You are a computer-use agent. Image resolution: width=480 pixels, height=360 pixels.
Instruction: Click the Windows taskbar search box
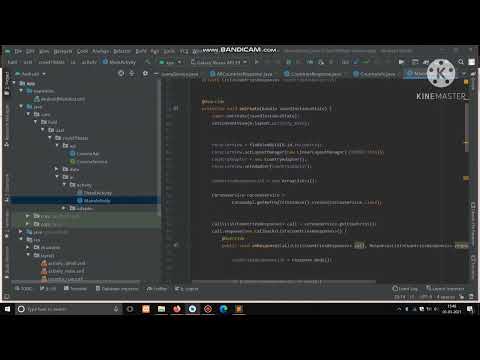point(69,309)
